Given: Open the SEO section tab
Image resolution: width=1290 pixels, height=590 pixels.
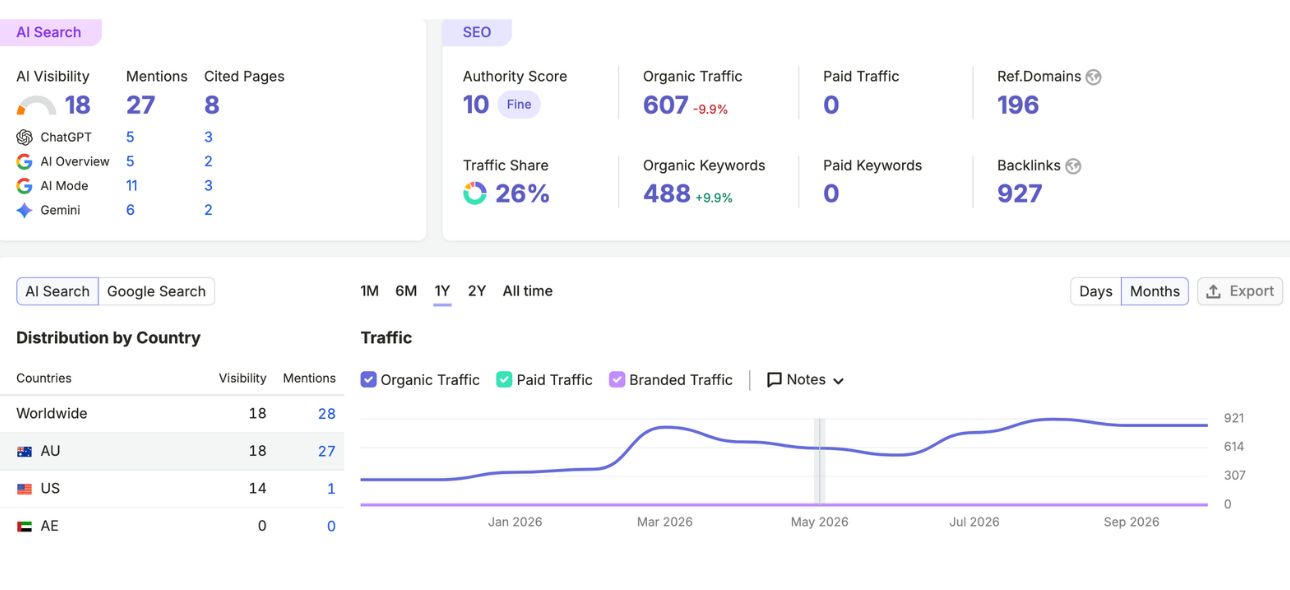Looking at the screenshot, I should point(477,32).
